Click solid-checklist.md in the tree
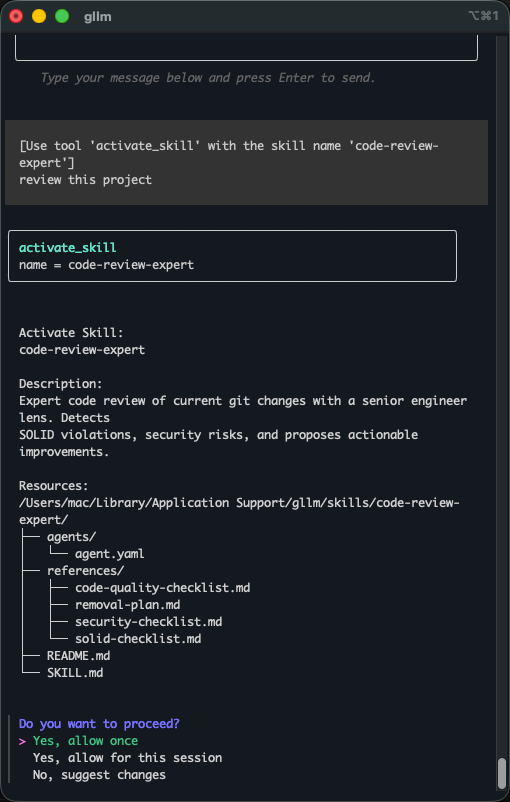Image resolution: width=510 pixels, height=802 pixels. pyautogui.click(x=138, y=638)
